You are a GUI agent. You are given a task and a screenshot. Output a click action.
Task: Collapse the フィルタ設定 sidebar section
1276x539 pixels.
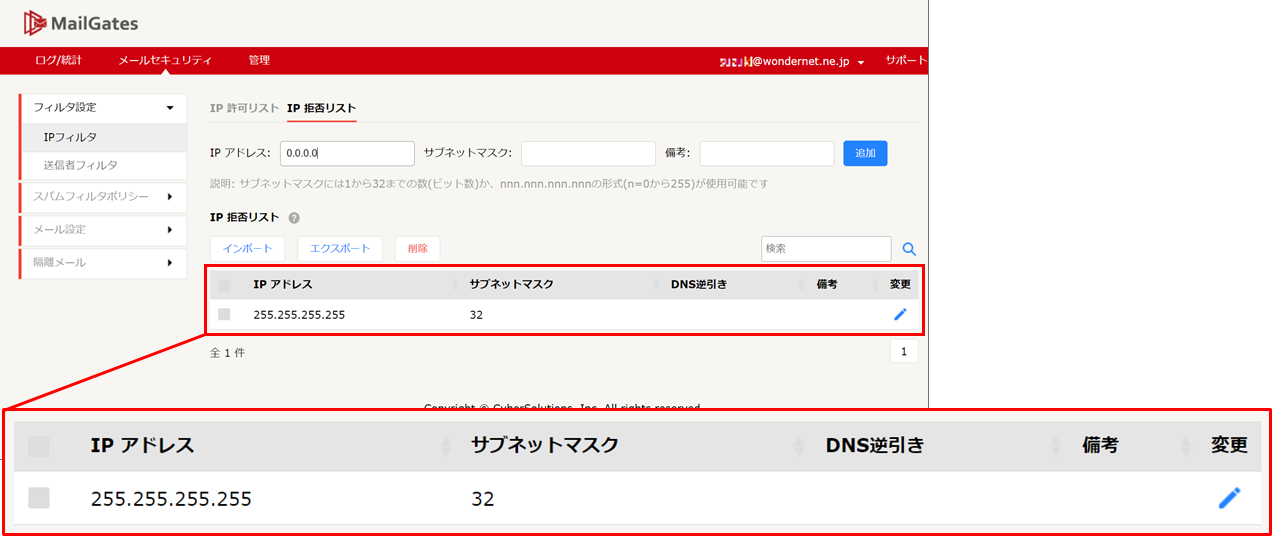pyautogui.click(x=103, y=107)
